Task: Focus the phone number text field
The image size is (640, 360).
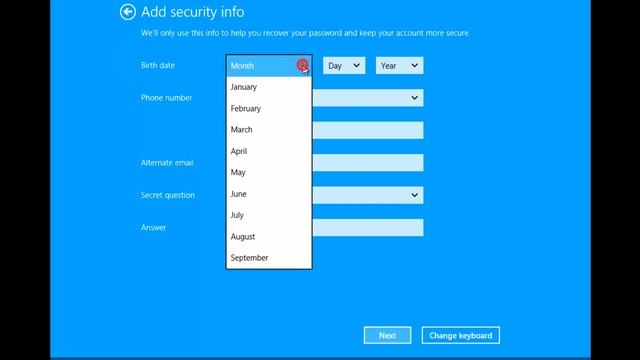Action: (x=368, y=130)
